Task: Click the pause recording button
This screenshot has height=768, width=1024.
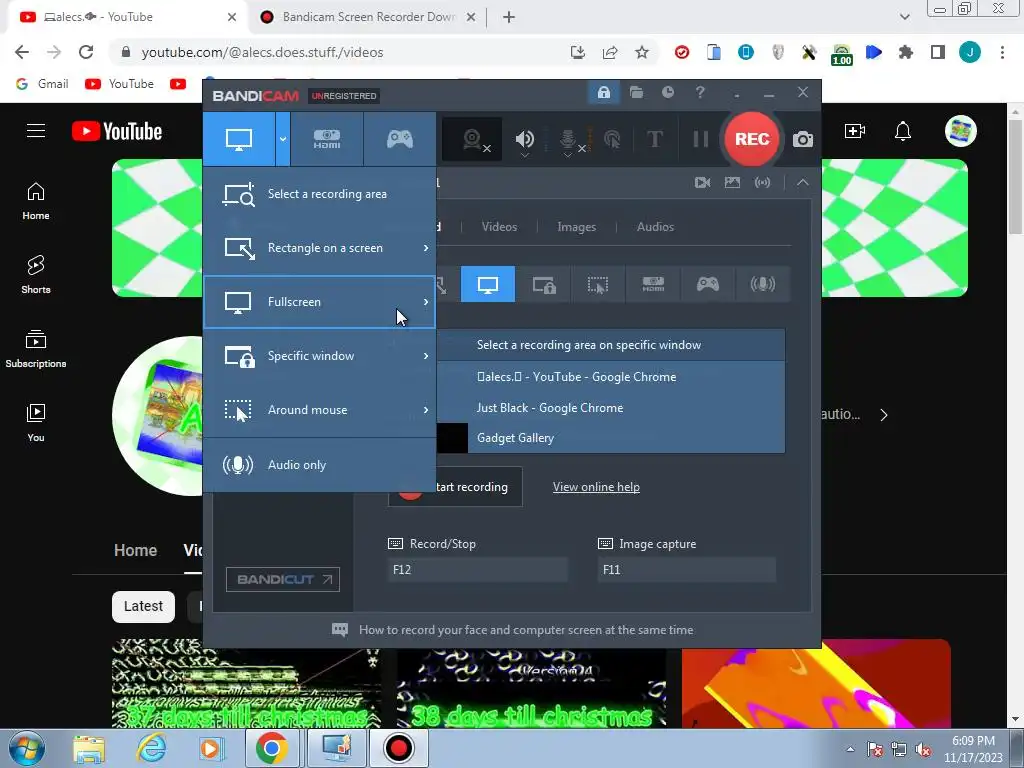Action: 700,139
